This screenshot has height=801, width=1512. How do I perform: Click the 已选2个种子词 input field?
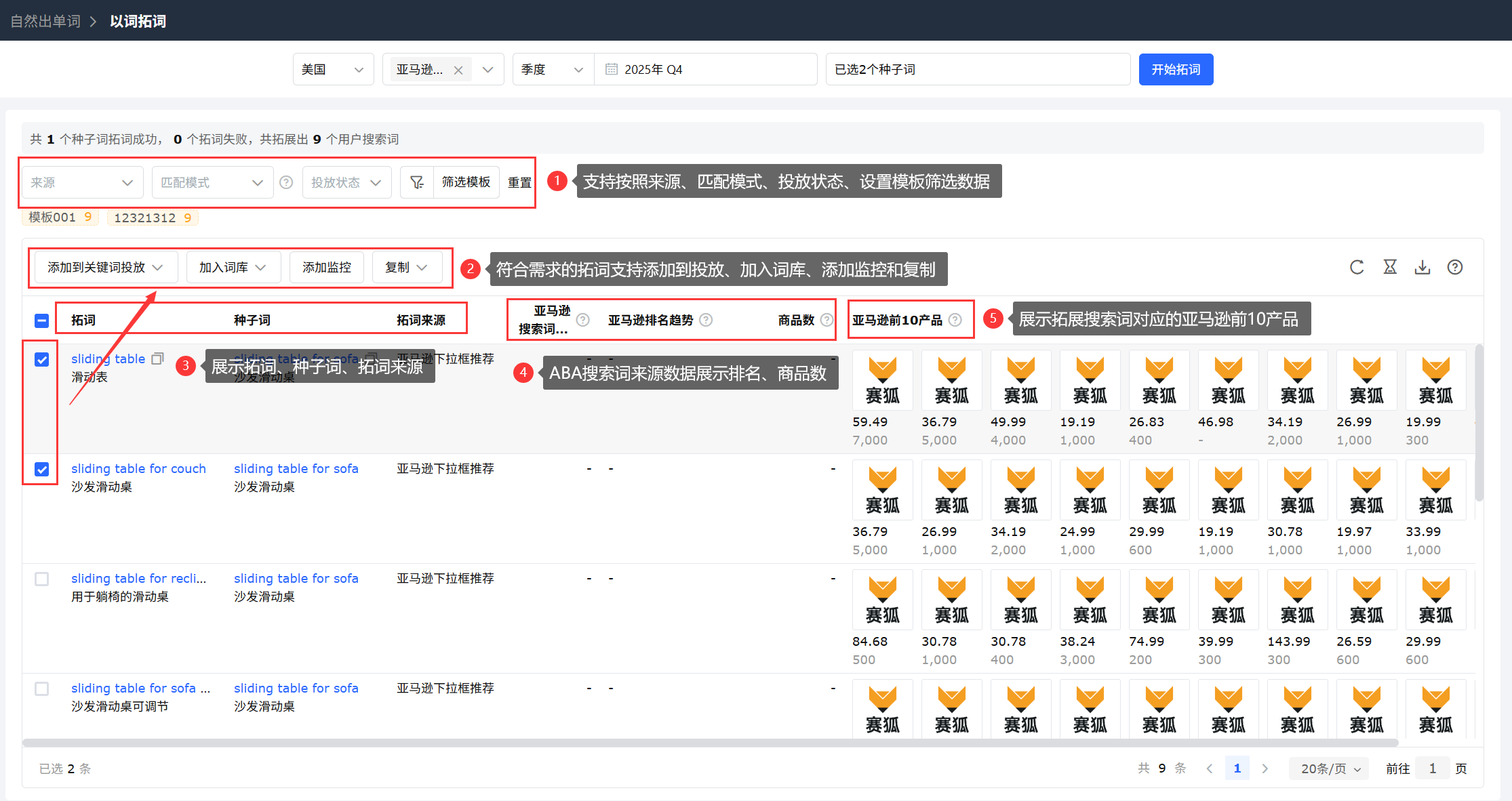pyautogui.click(x=977, y=70)
